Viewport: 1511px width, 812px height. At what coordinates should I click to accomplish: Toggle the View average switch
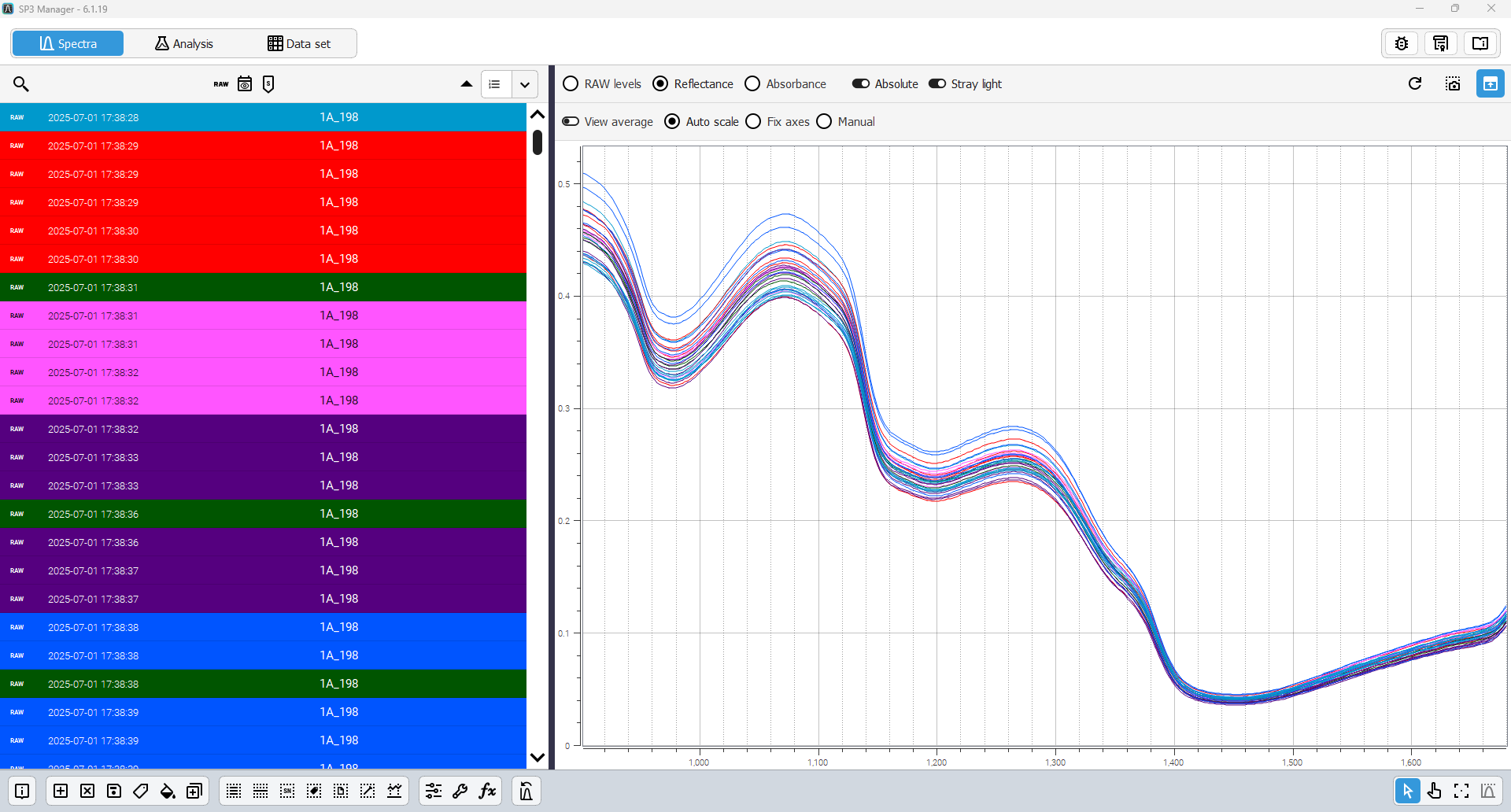pos(571,122)
